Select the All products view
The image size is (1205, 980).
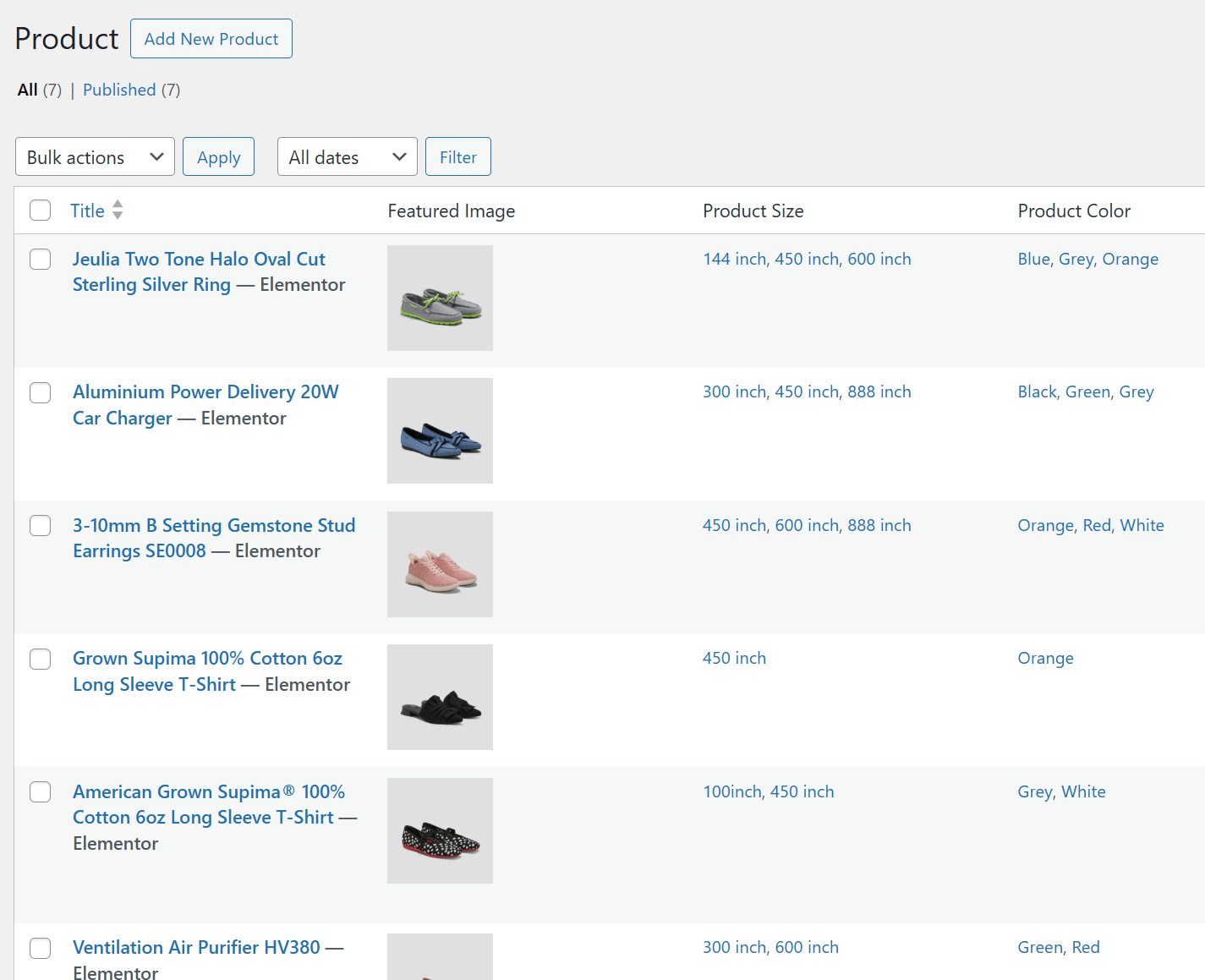click(x=27, y=90)
